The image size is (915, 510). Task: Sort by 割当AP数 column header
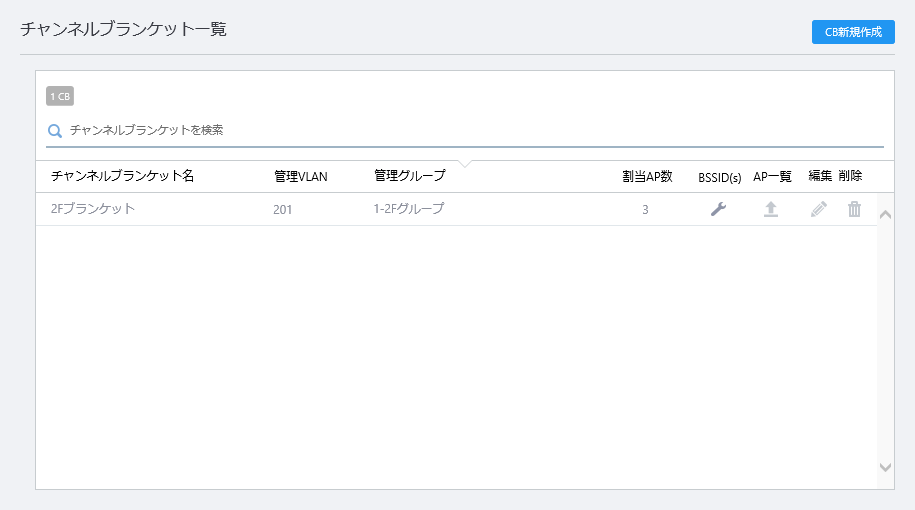pyautogui.click(x=647, y=176)
